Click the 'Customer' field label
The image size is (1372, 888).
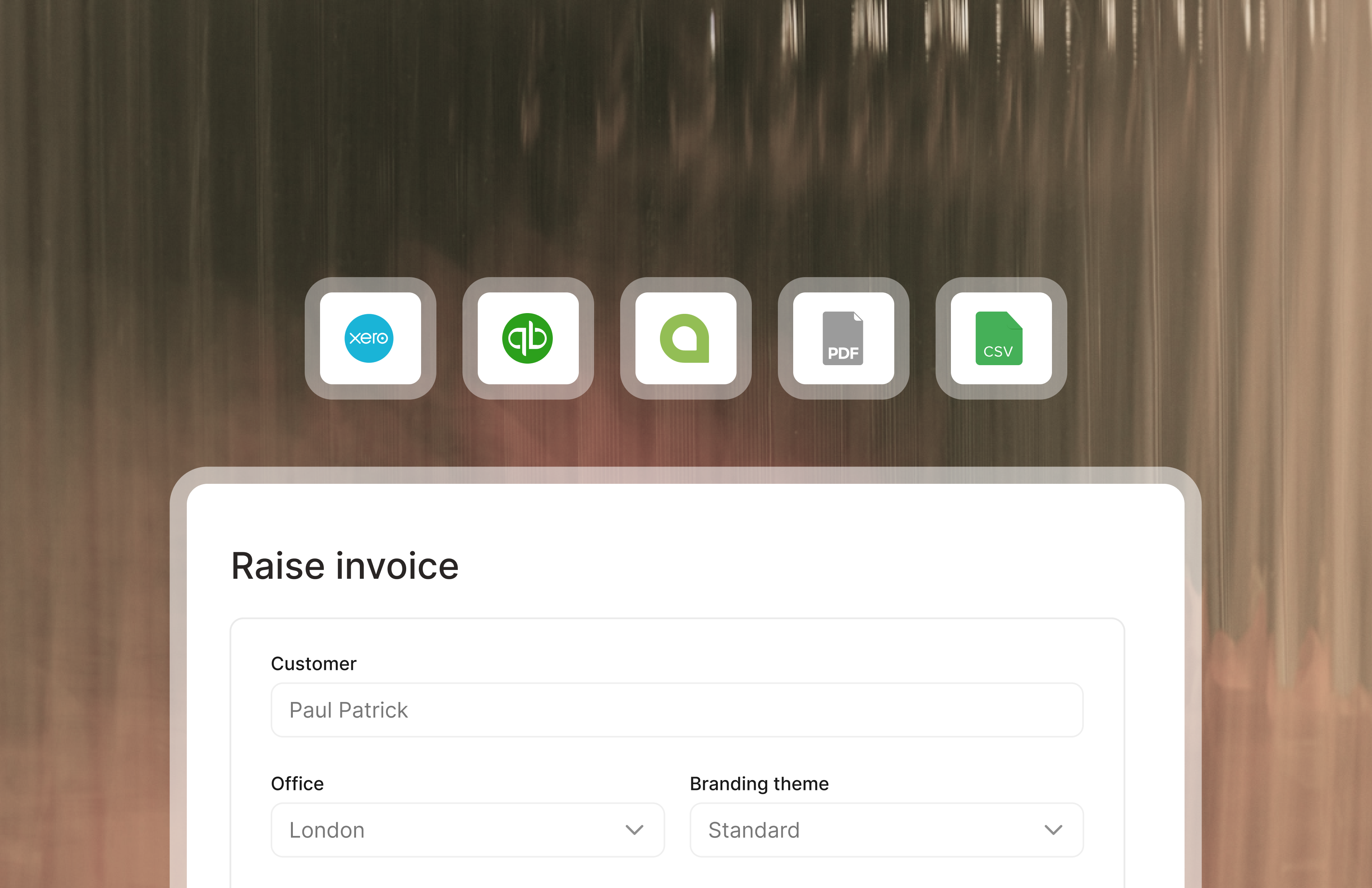point(314,664)
